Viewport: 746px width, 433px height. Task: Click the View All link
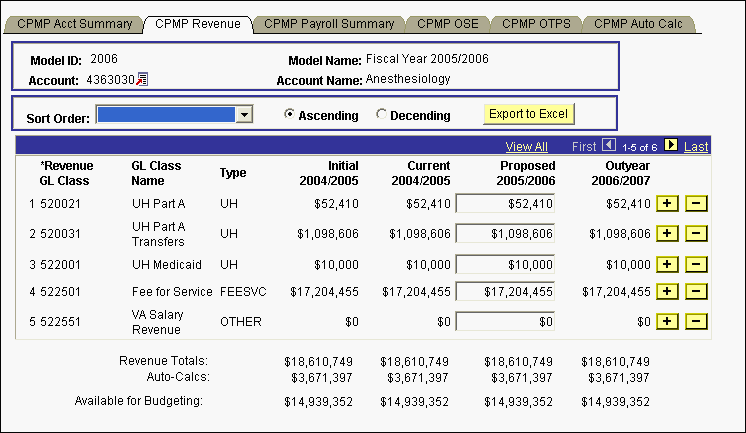[x=526, y=147]
